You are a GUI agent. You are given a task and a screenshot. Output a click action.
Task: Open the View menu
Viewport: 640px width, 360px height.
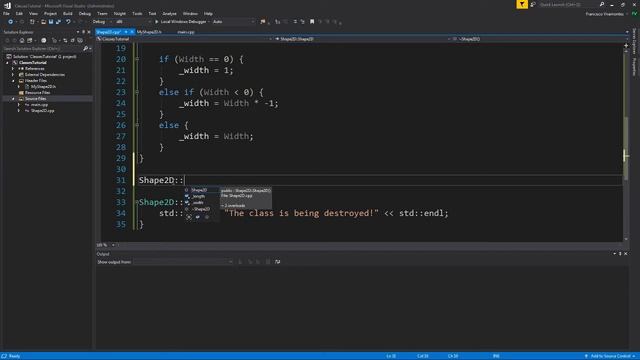(33, 13)
